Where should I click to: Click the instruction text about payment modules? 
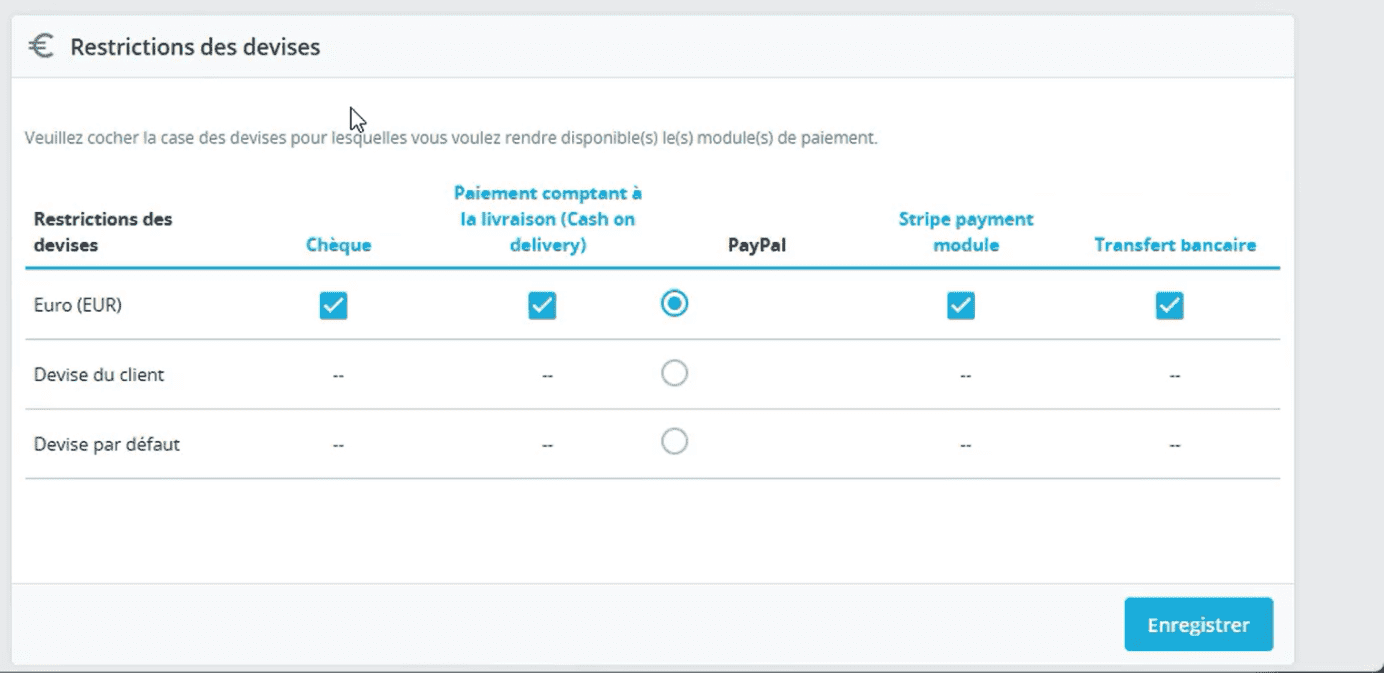coord(451,138)
